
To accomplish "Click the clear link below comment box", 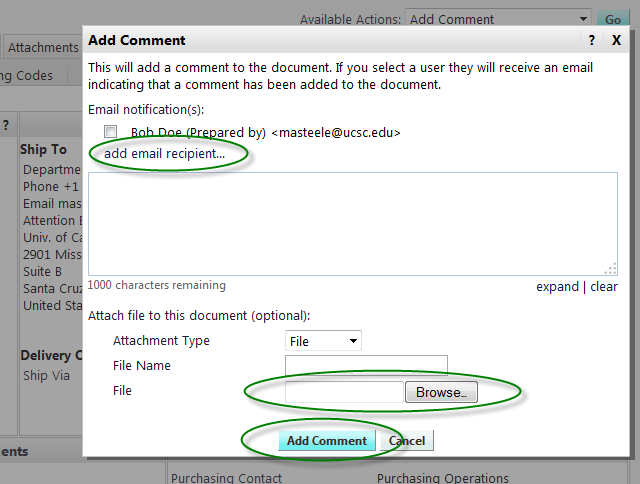I will click(x=604, y=286).
